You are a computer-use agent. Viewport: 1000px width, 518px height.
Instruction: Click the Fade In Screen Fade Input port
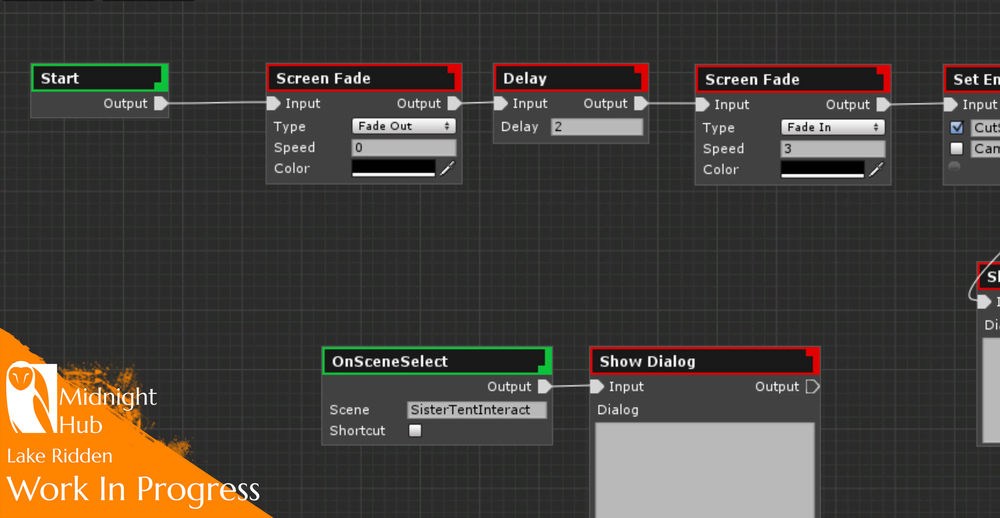click(x=702, y=105)
